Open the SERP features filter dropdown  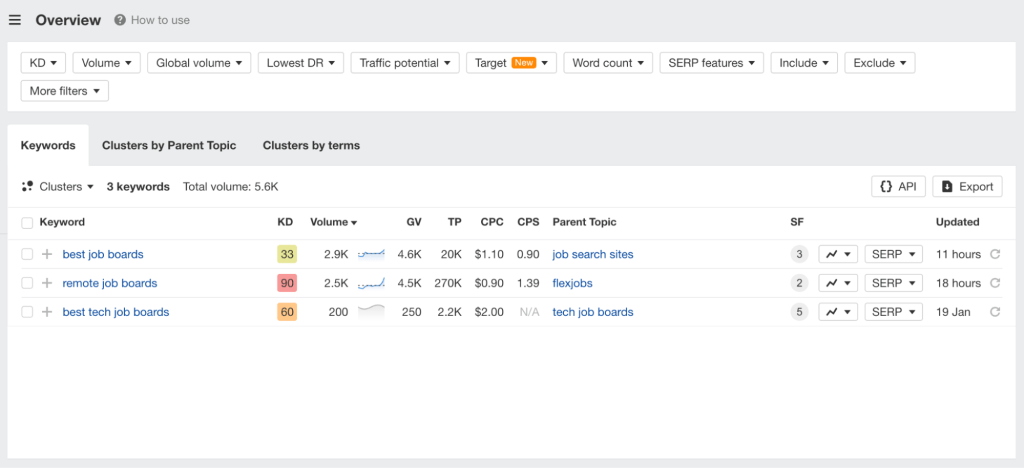click(x=711, y=63)
